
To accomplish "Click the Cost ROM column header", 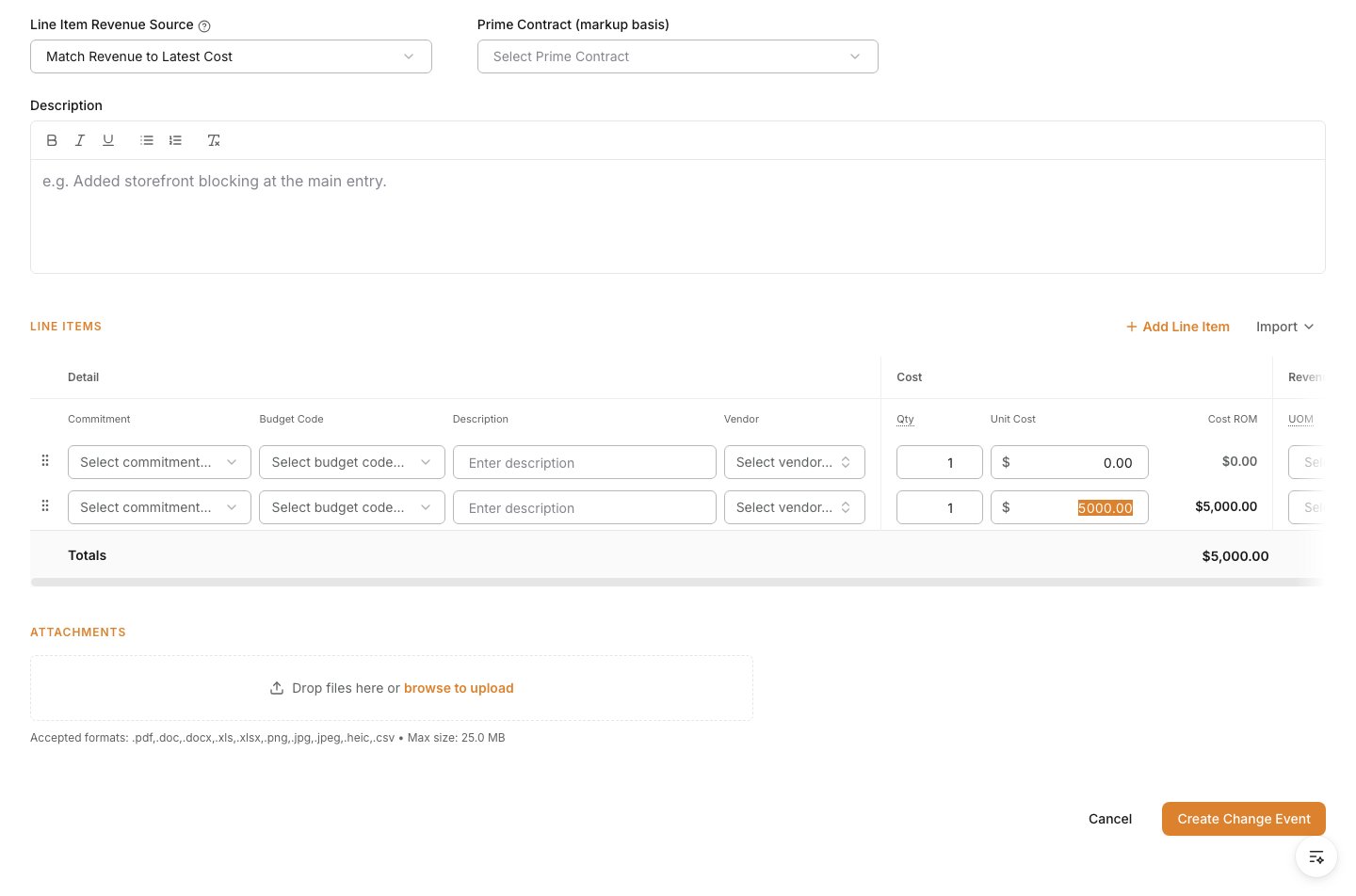I will coord(1233,419).
